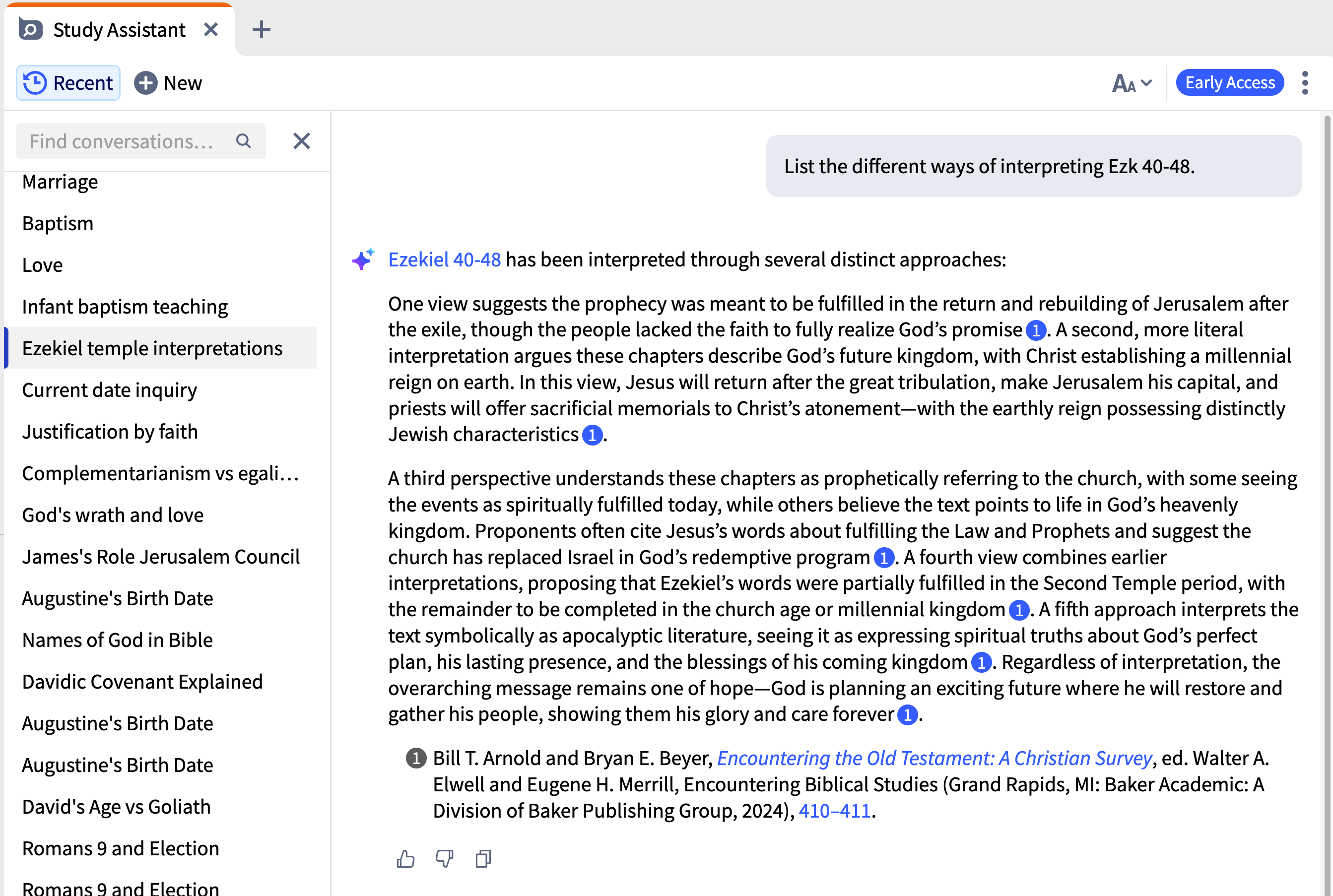Select the Study Assistant tab
This screenshot has height=896, width=1333.
tap(119, 30)
